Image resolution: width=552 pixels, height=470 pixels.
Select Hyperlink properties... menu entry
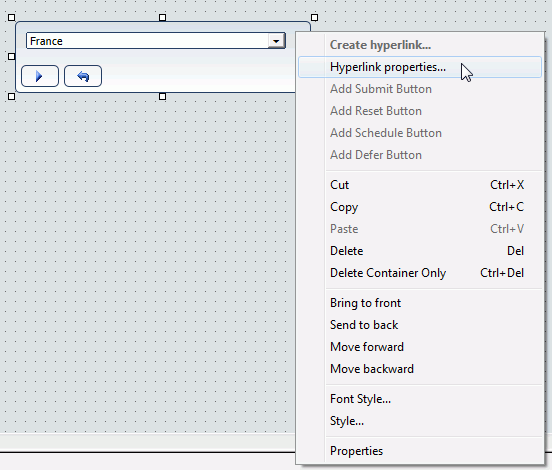420,67
